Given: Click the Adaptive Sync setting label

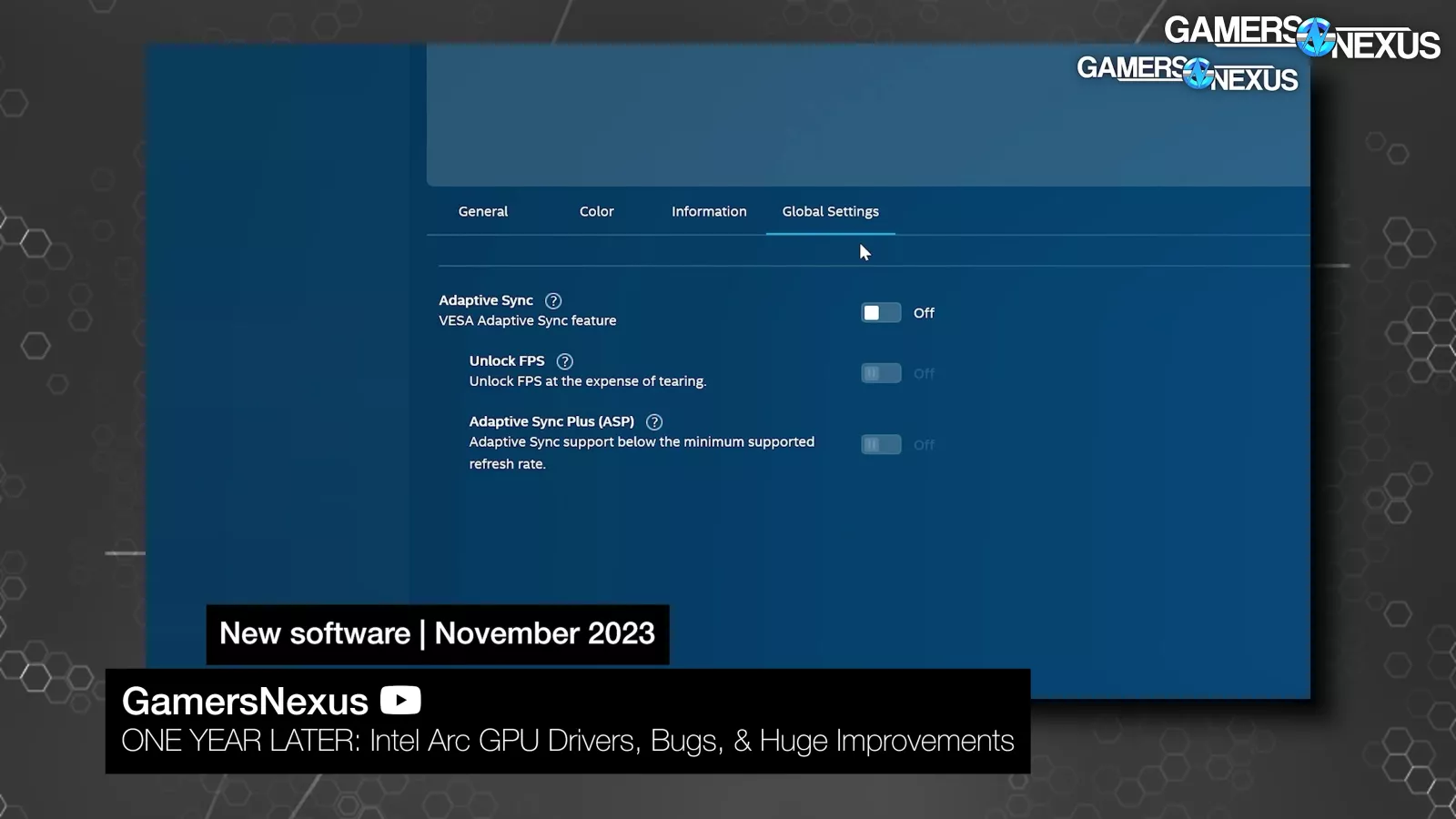Looking at the screenshot, I should (x=486, y=300).
